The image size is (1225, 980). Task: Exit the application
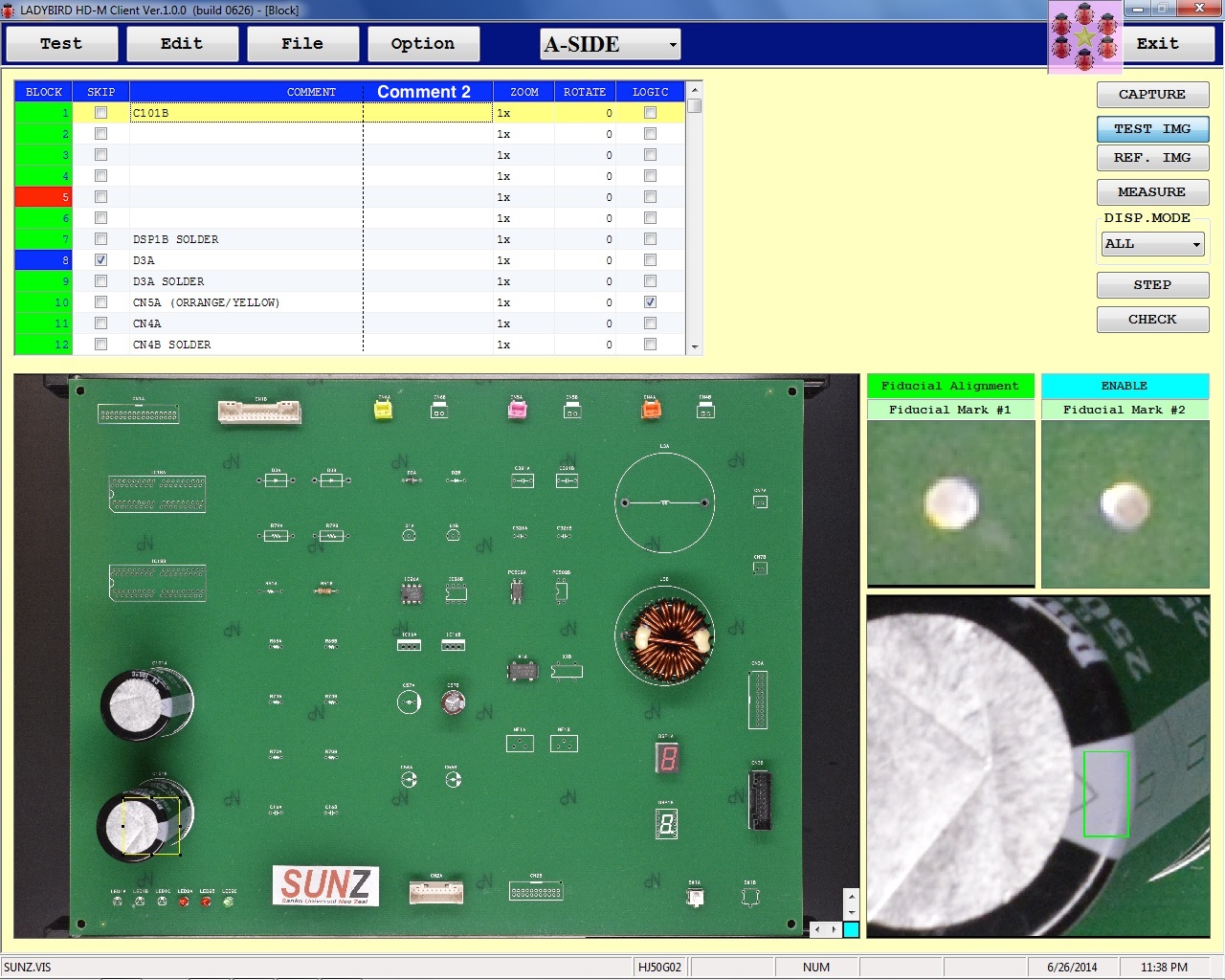click(x=1158, y=44)
